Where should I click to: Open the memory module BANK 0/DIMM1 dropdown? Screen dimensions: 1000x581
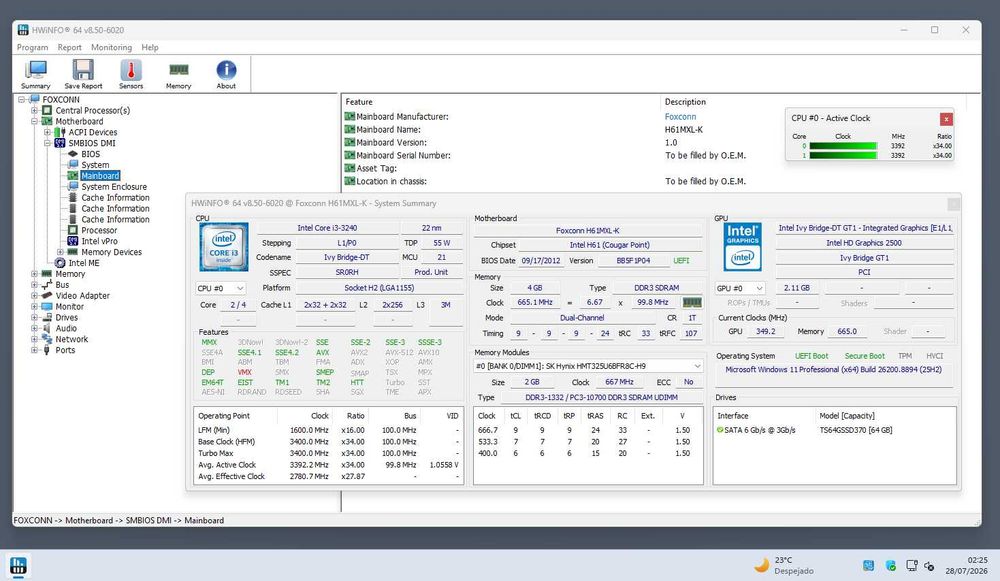588,366
